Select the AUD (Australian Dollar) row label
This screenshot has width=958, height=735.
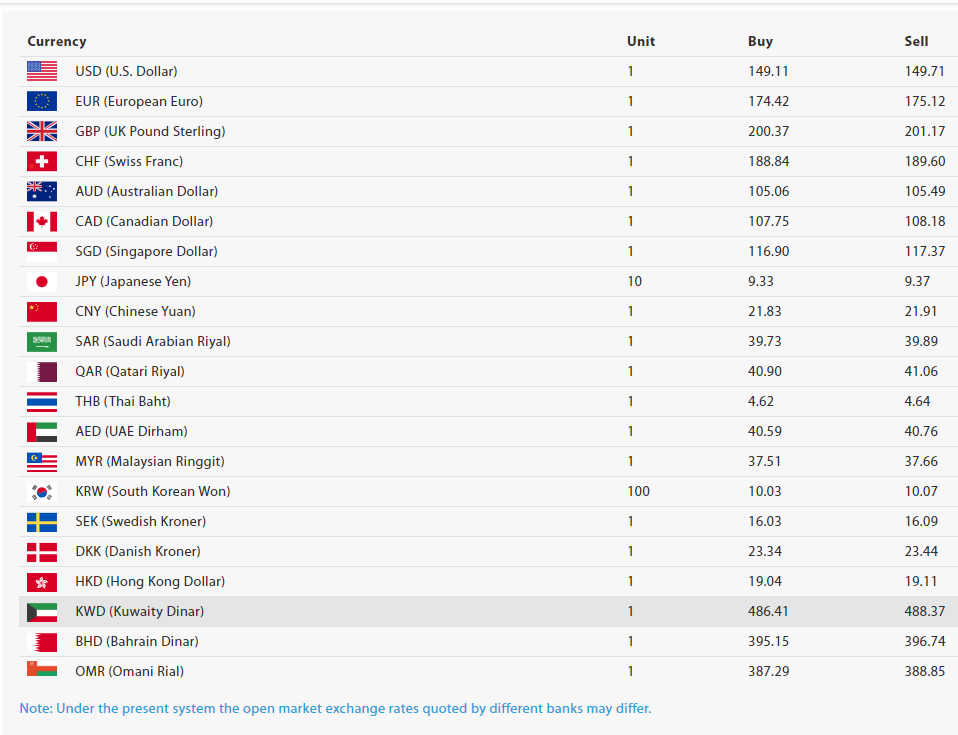(146, 191)
